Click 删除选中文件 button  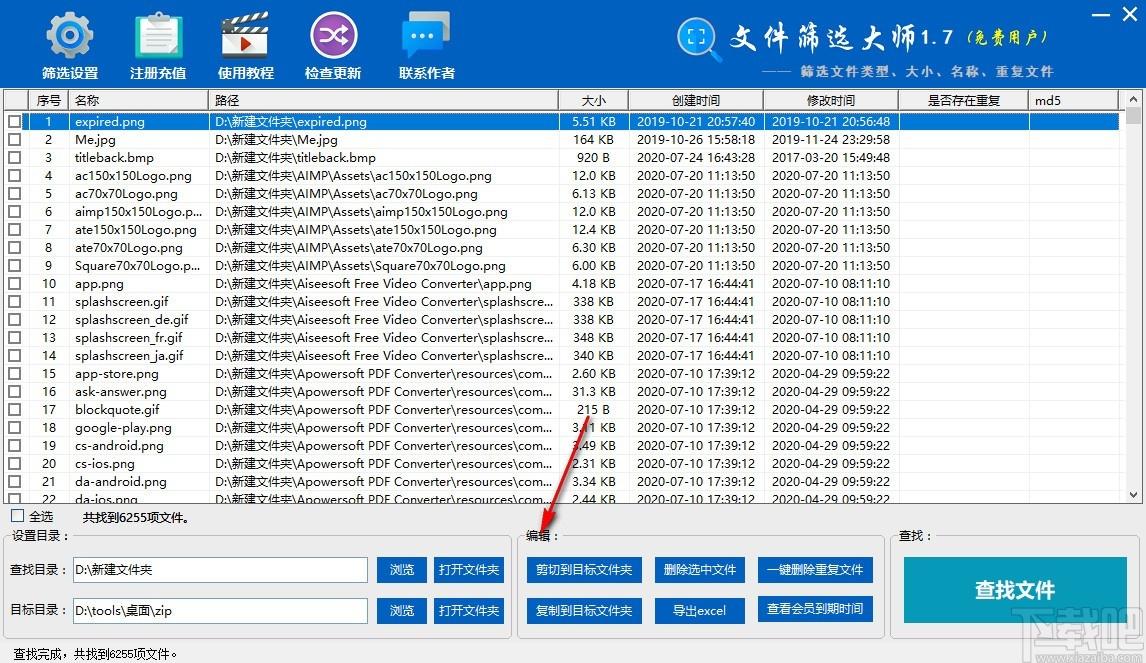click(x=699, y=570)
